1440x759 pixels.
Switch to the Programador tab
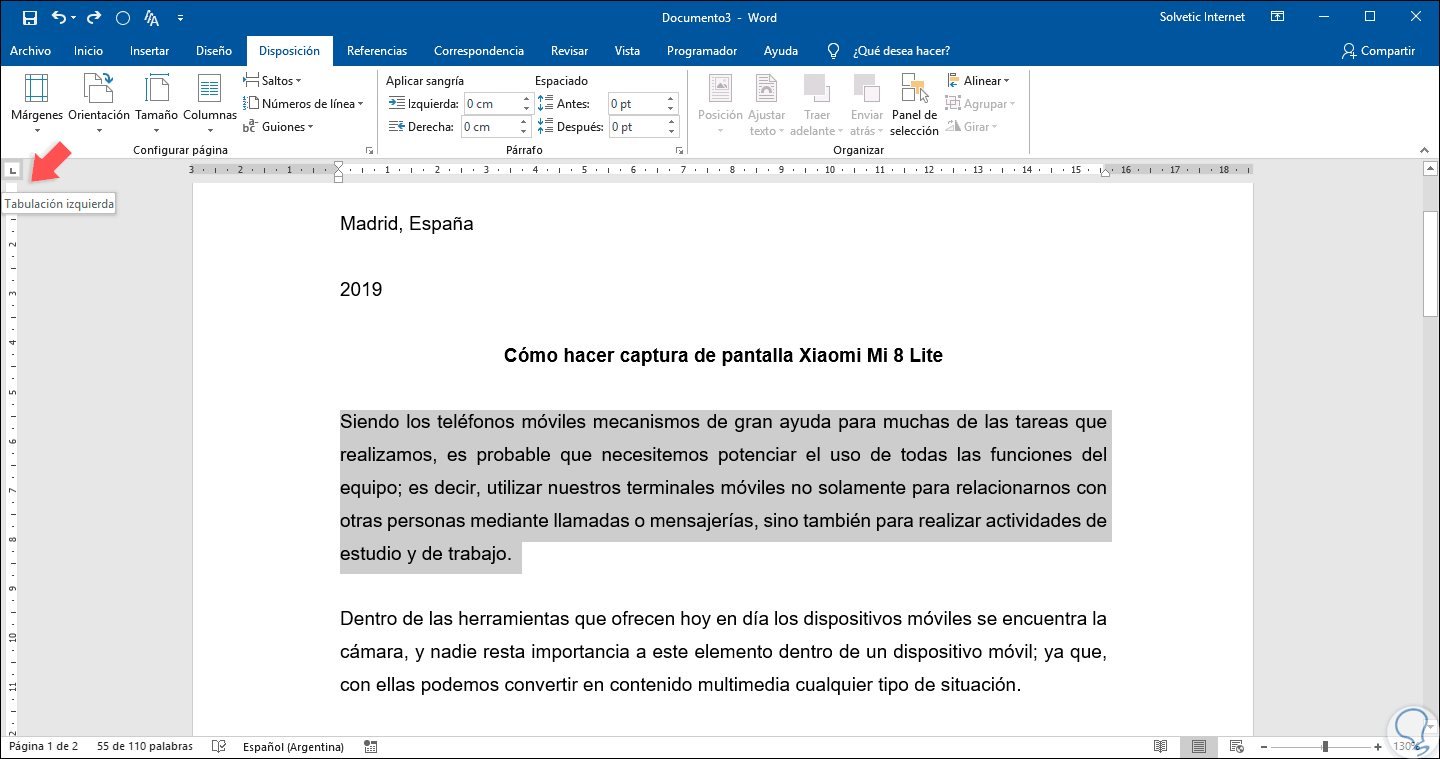(x=702, y=51)
